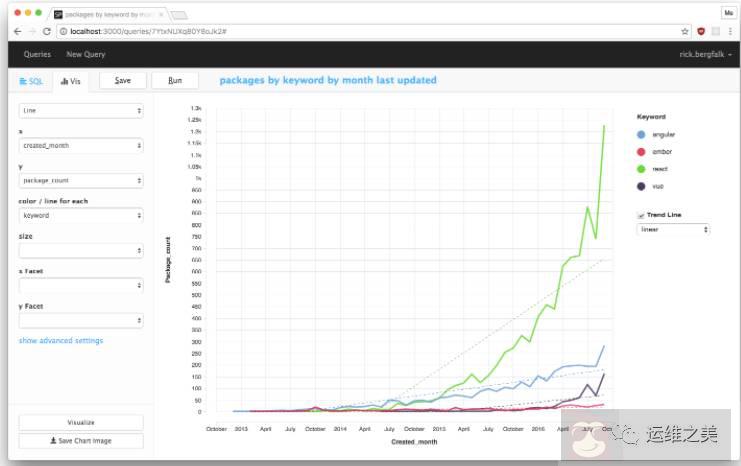The height and width of the screenshot is (466, 741).
Task: Click the show advanced settings link
Action: [61, 341]
